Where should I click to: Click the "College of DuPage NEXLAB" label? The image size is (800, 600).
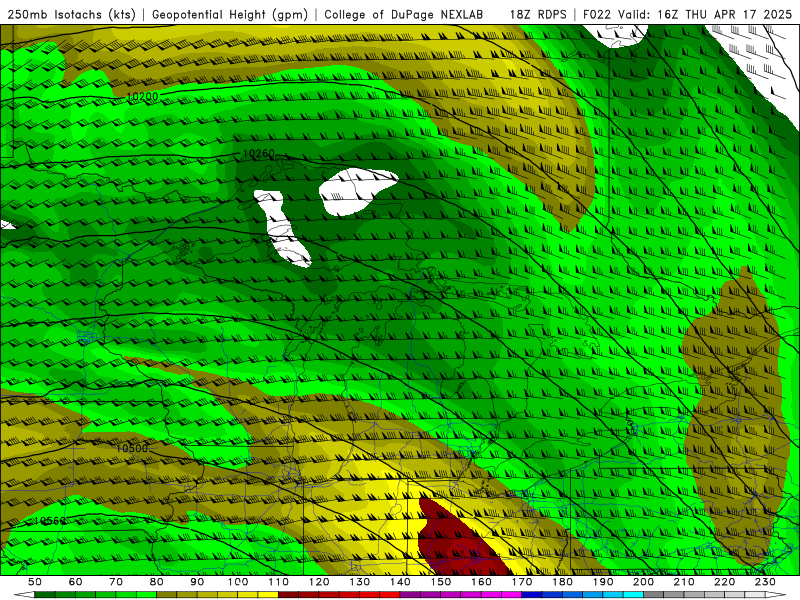(x=403, y=15)
